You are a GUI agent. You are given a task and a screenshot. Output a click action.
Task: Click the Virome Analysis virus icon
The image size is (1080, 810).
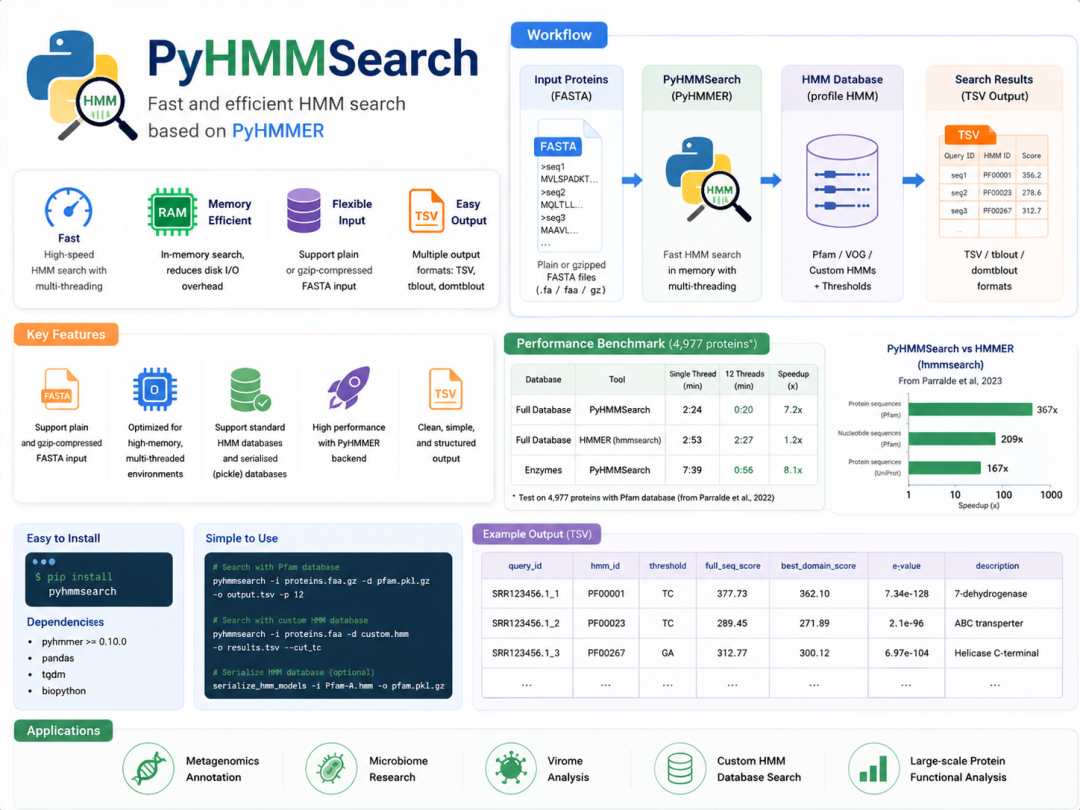point(510,768)
